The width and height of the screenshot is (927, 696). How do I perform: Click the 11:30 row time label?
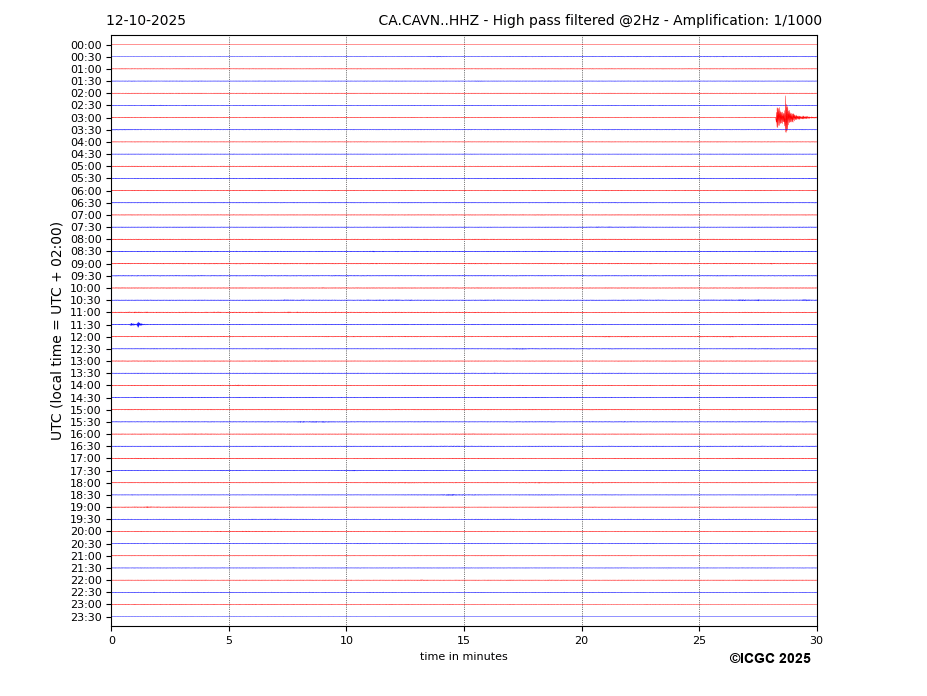tap(86, 325)
